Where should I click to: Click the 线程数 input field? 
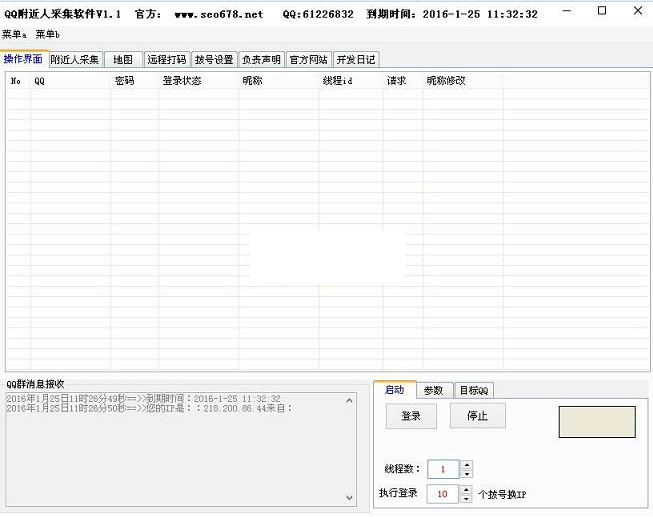[x=442, y=469]
